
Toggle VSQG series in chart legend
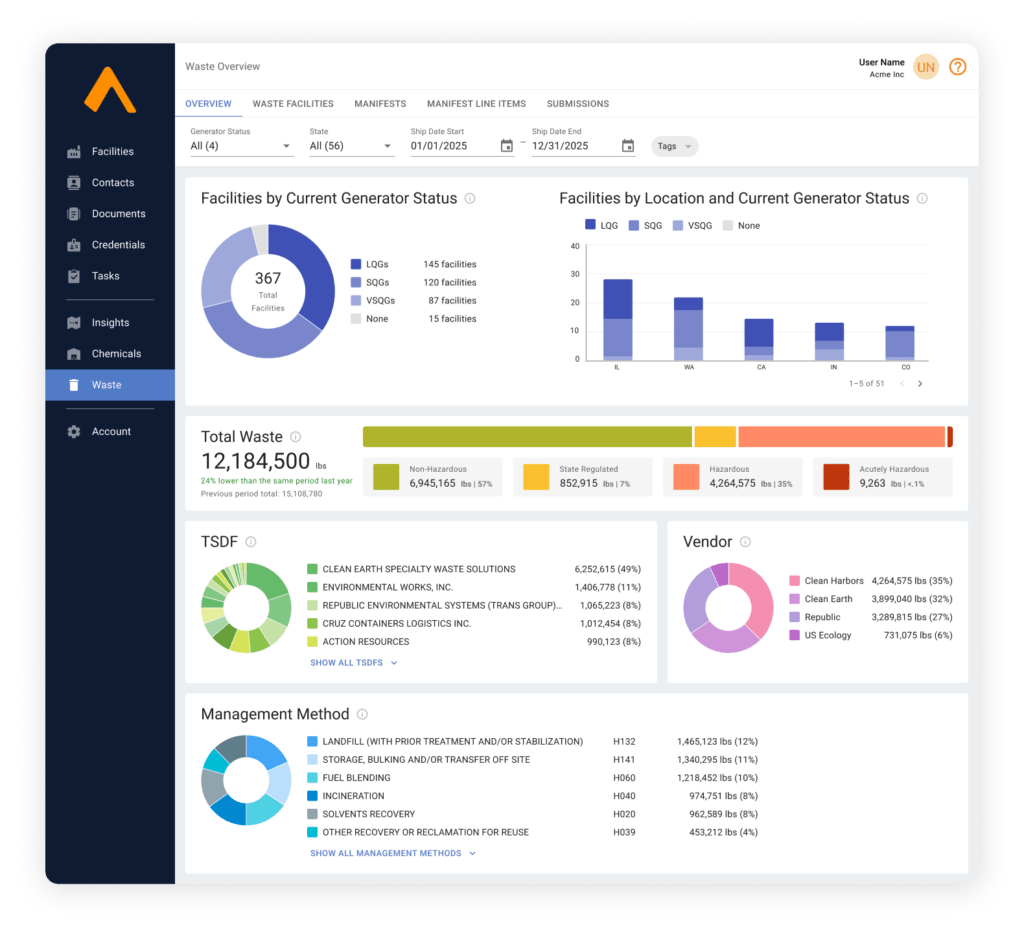point(691,226)
